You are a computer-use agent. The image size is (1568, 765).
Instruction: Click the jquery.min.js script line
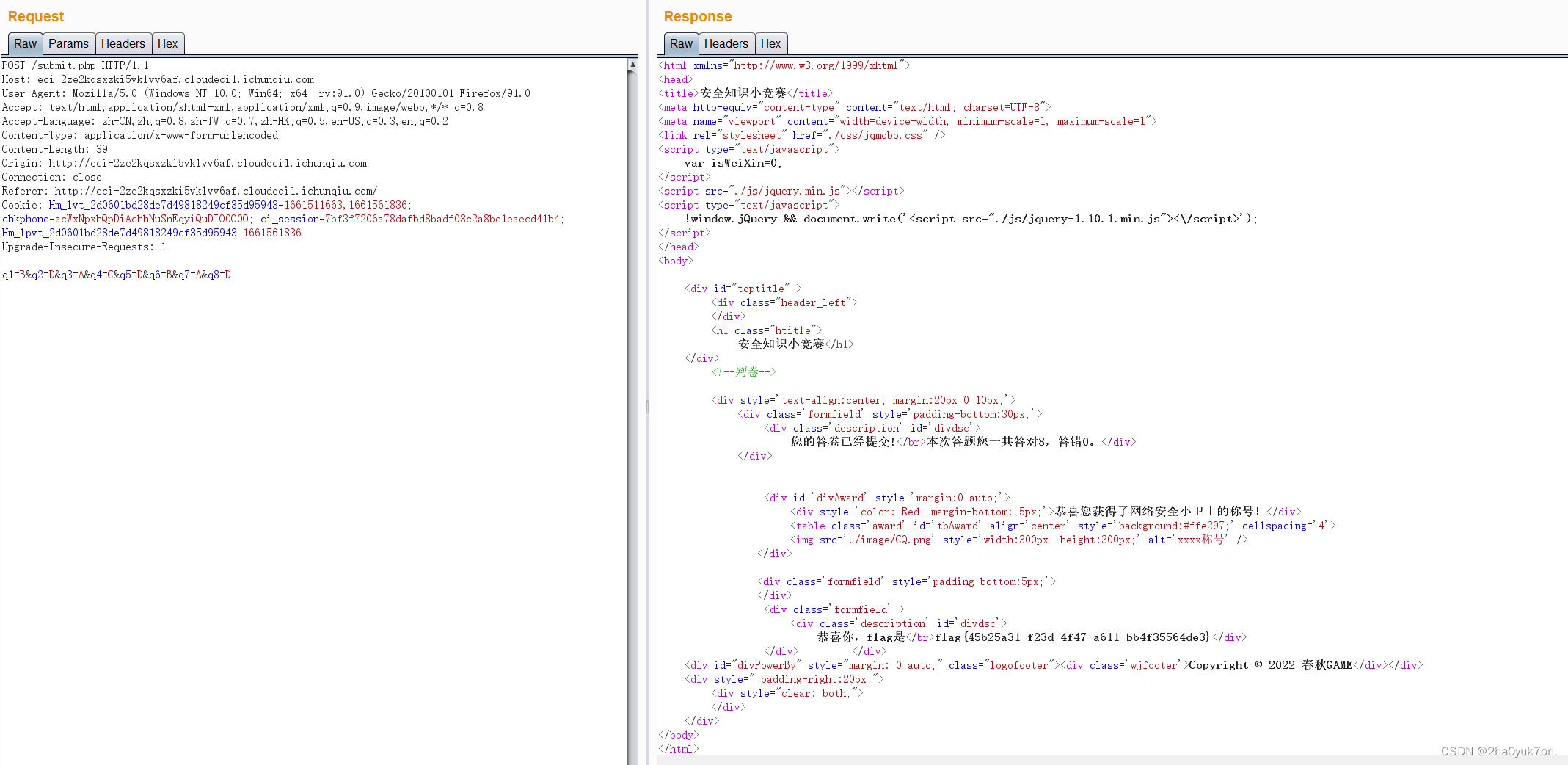[x=781, y=191]
